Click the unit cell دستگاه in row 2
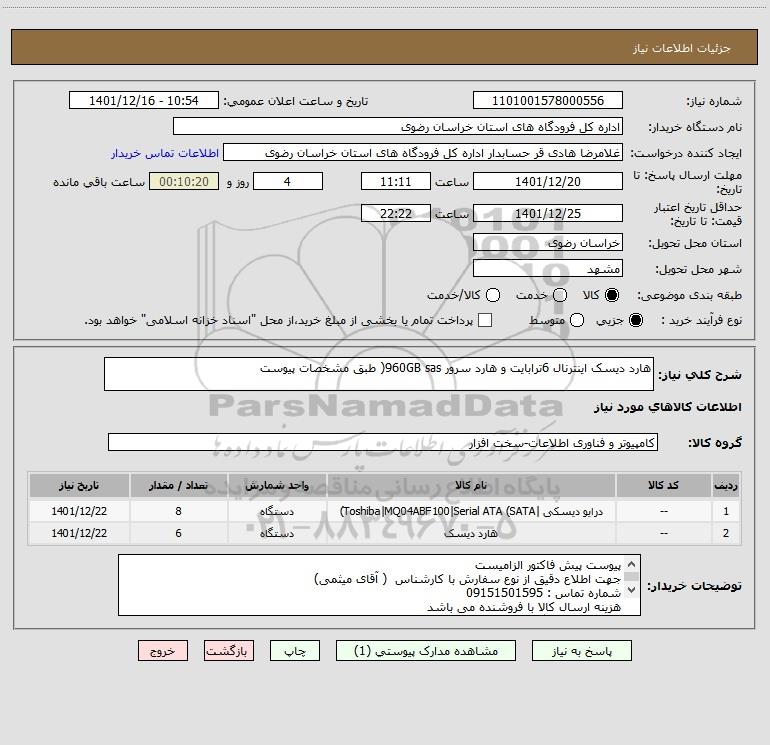This screenshot has width=770, height=745. 277,533
